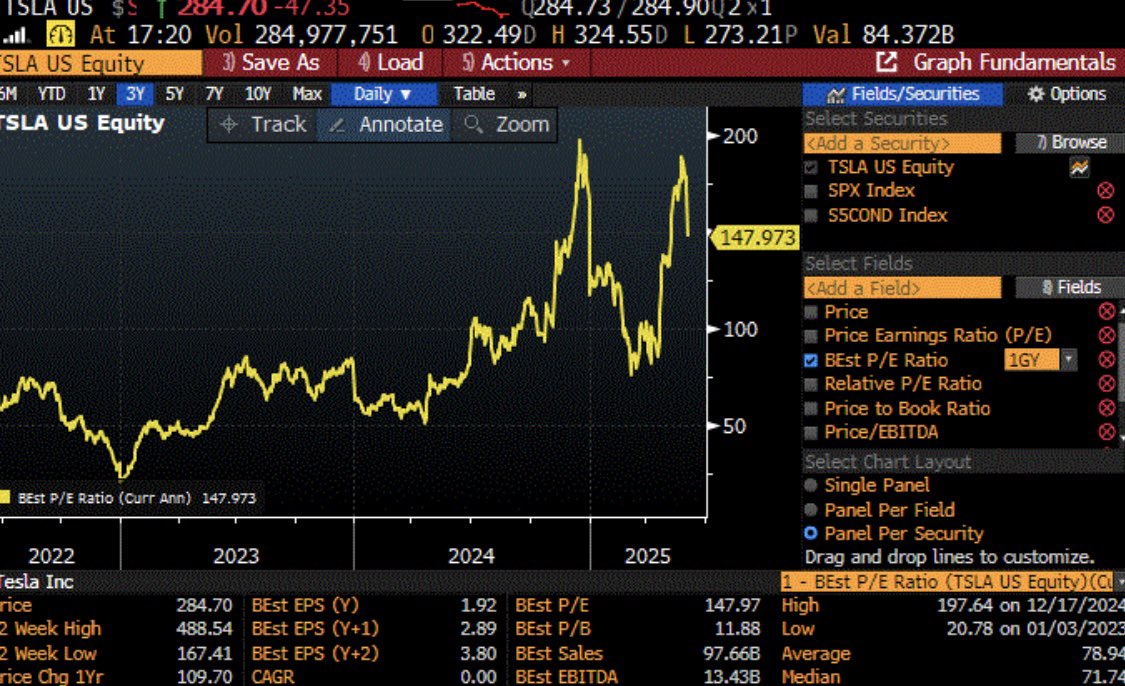The height and width of the screenshot is (686, 1125).
Task: Enable Price/EBITDA checkbox
Action: coord(811,433)
